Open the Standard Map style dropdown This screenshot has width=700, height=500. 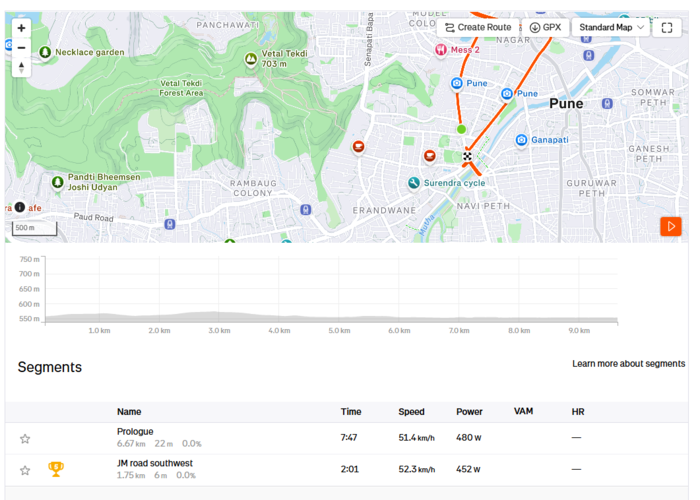pyautogui.click(x=611, y=28)
